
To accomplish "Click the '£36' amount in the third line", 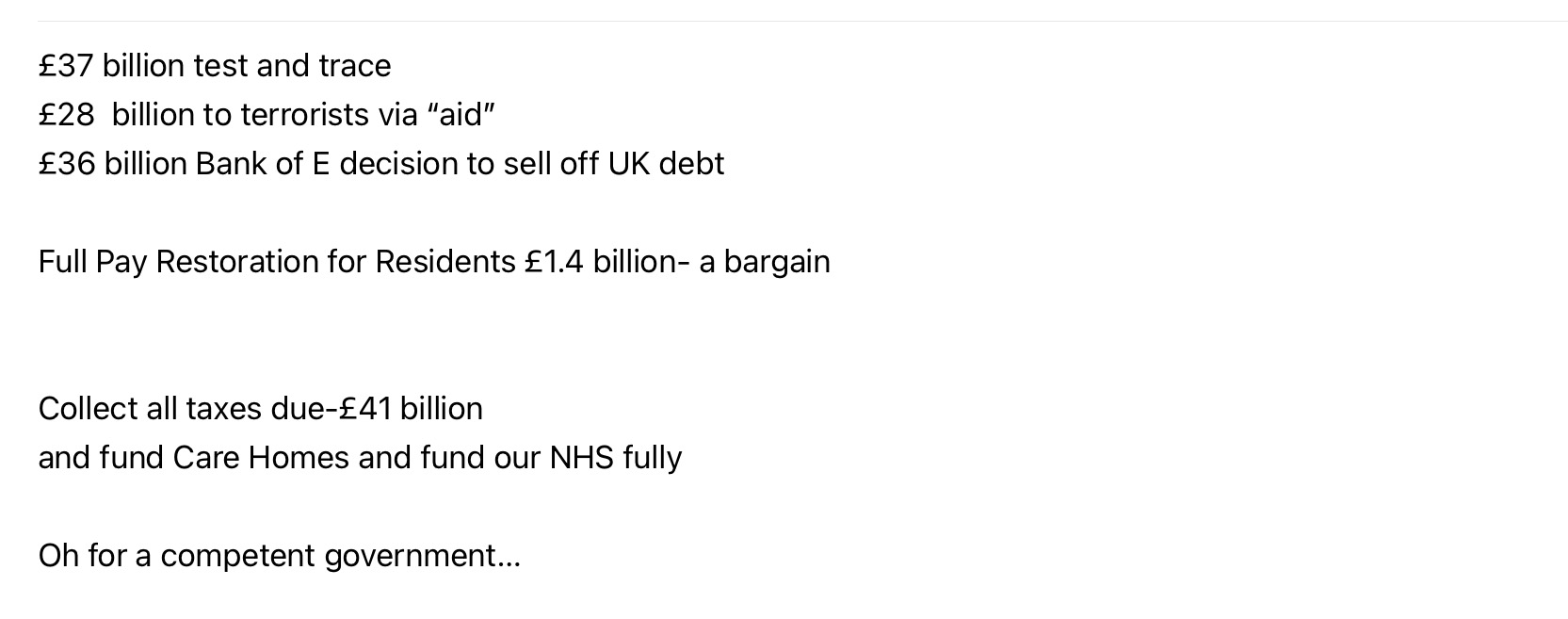I will [x=67, y=164].
